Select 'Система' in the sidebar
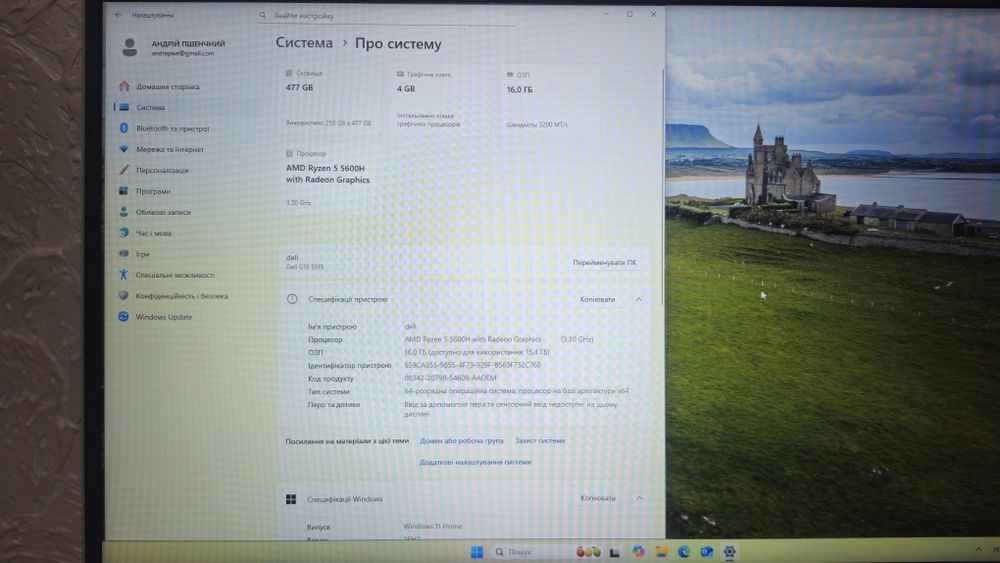This screenshot has width=1000, height=563. point(150,108)
